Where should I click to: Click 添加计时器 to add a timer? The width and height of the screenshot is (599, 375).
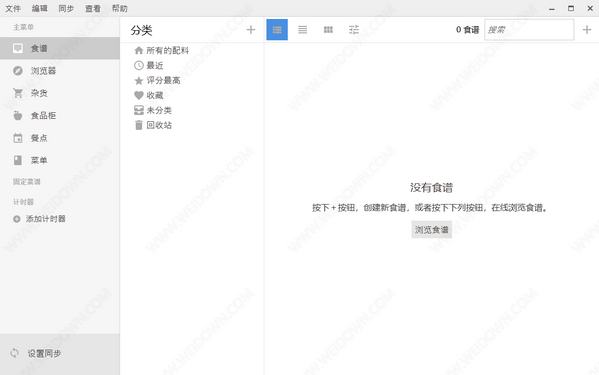coord(39,219)
